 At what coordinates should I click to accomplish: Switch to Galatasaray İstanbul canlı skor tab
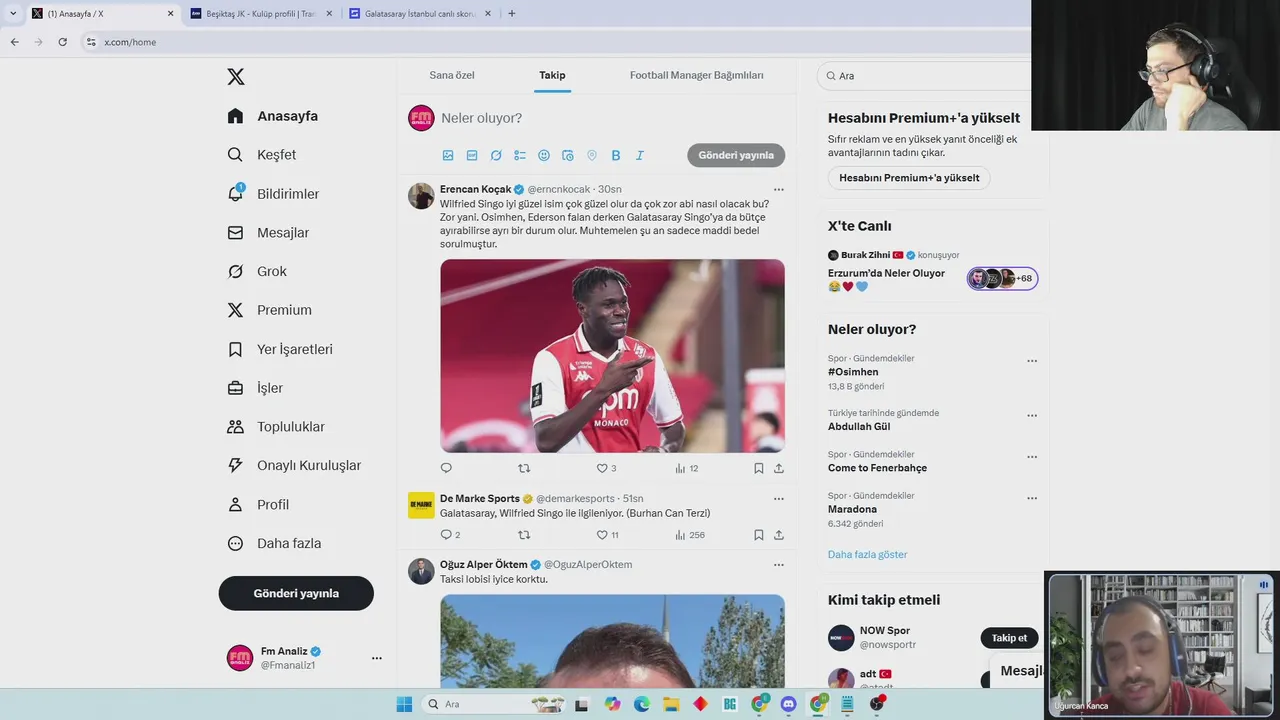(418, 14)
